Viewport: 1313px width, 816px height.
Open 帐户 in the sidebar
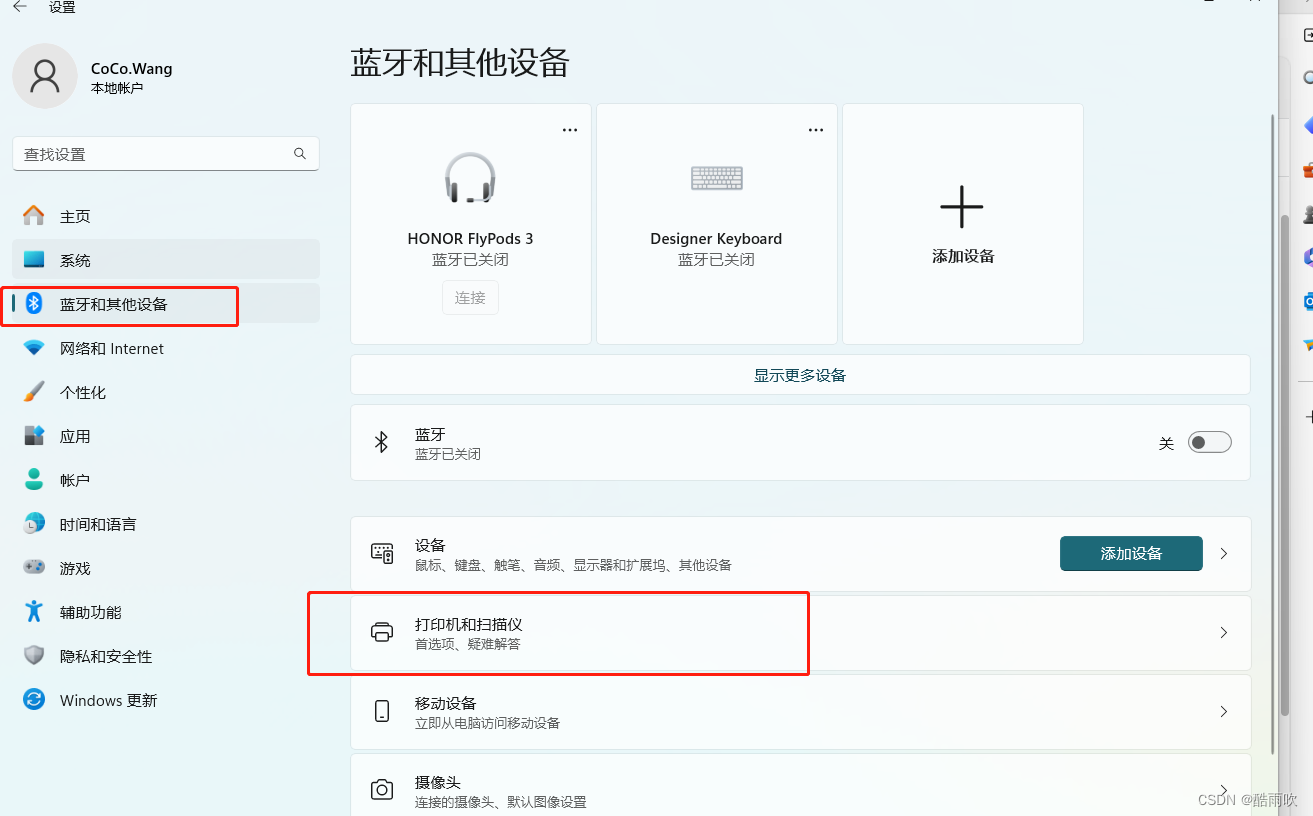pos(166,480)
